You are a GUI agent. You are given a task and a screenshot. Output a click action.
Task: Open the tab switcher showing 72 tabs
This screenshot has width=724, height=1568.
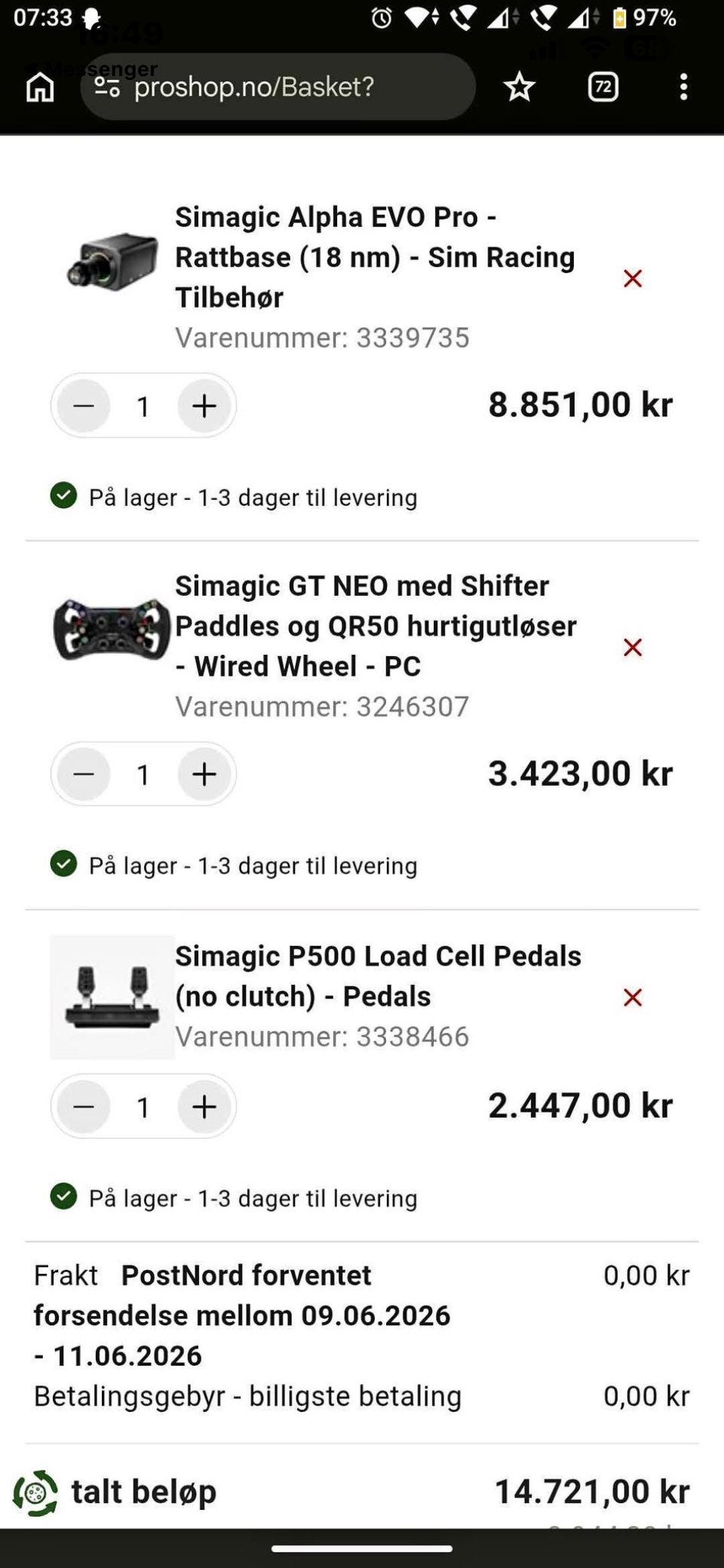click(603, 87)
